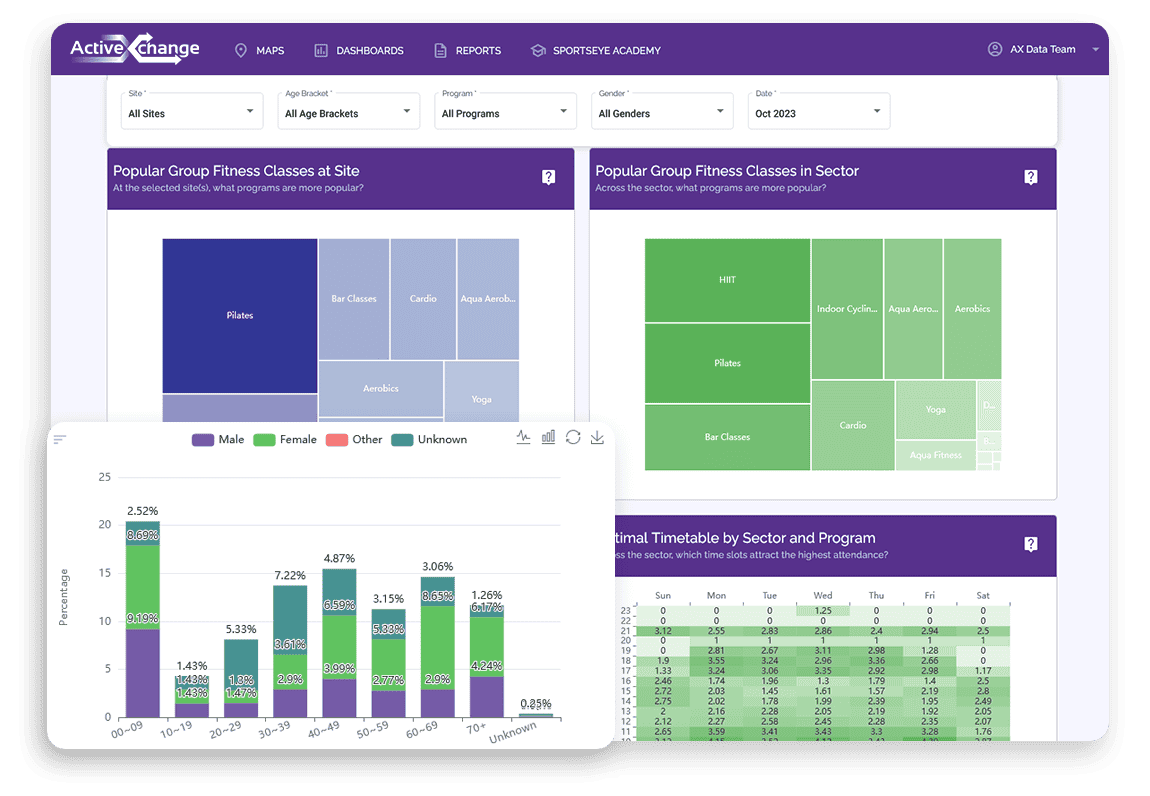This screenshot has height=796, width=1150.
Task: Open help for Popular Classes in Sector
Action: pyautogui.click(x=1030, y=177)
